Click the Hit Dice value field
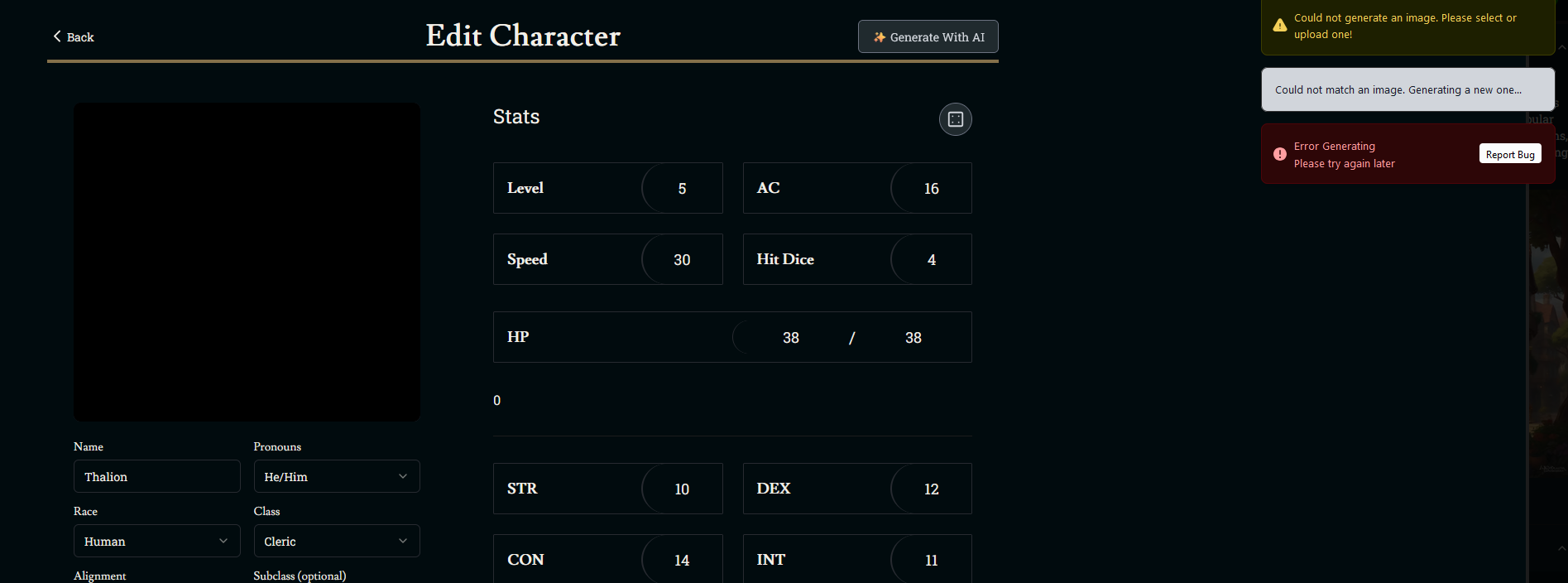 click(x=931, y=260)
